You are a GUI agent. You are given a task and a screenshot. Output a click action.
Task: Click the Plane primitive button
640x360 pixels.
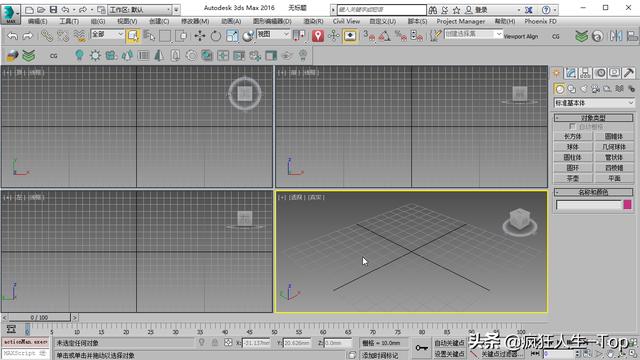614,179
